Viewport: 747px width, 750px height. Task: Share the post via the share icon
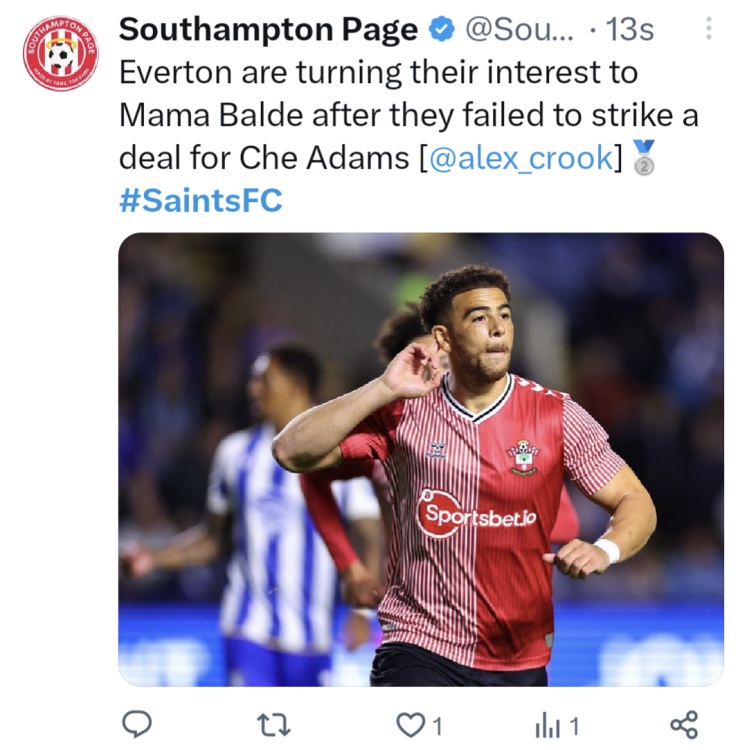tap(683, 724)
